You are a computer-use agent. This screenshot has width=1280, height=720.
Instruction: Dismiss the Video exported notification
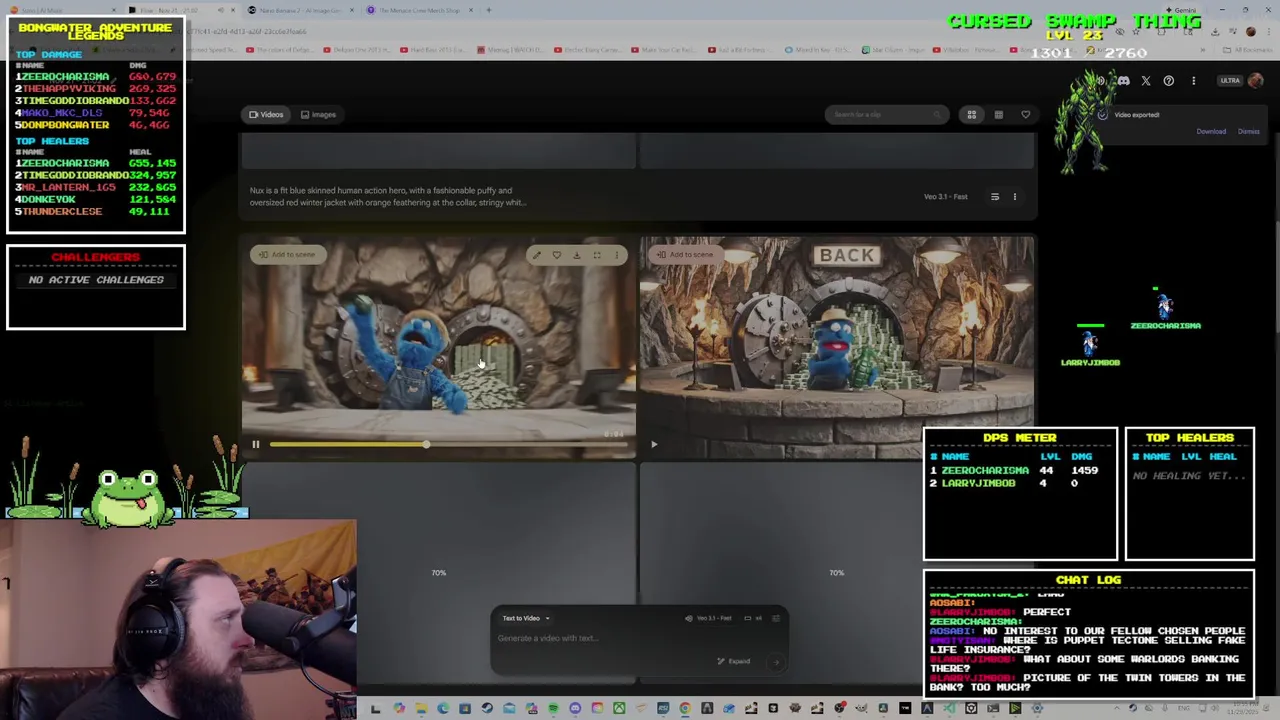coord(1249,131)
